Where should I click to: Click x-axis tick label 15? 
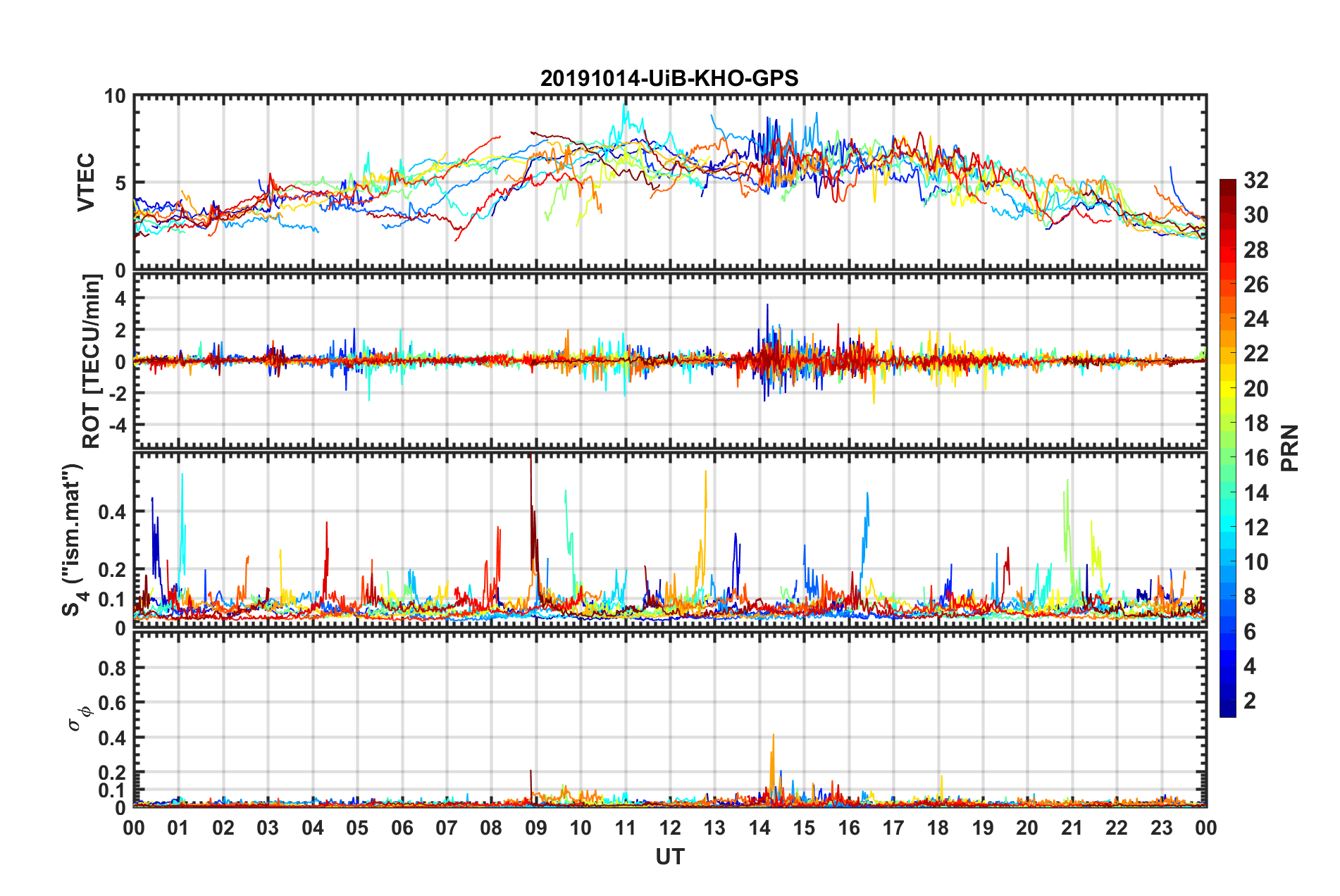(804, 828)
